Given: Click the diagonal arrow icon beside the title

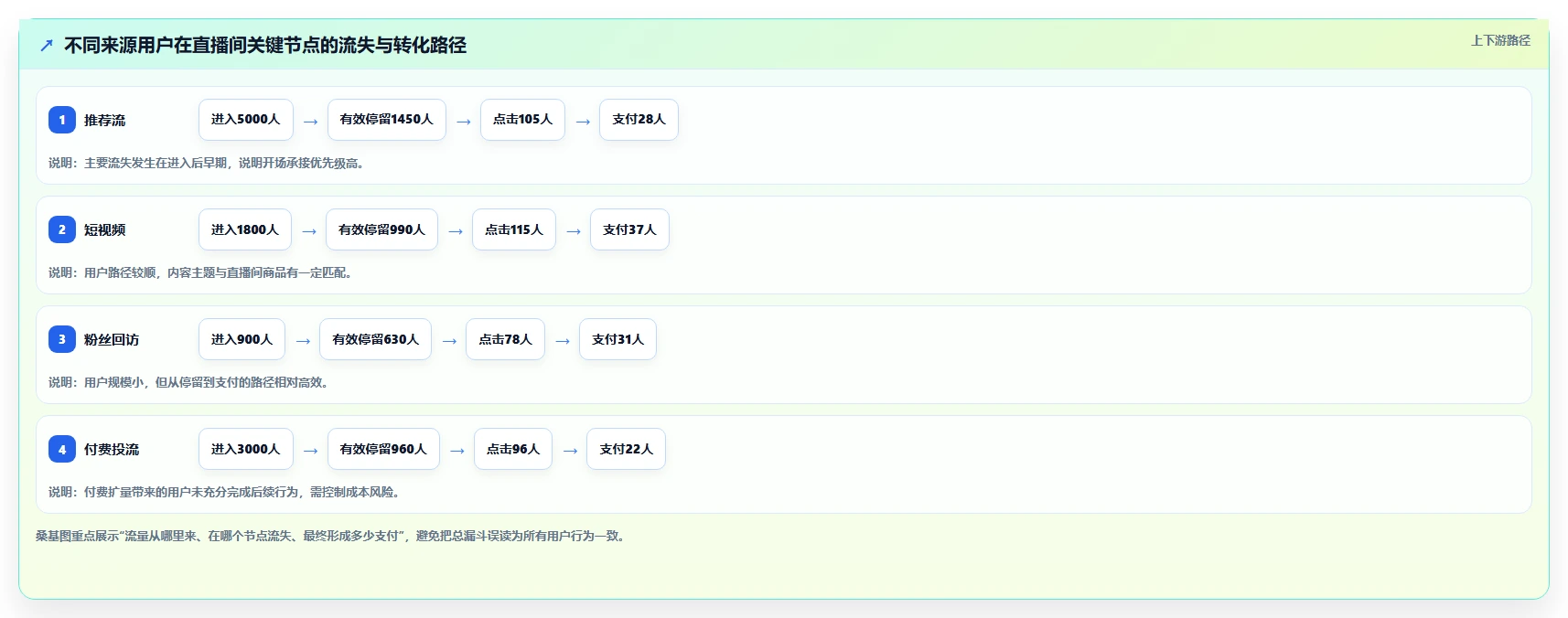Looking at the screenshot, I should click(47, 45).
